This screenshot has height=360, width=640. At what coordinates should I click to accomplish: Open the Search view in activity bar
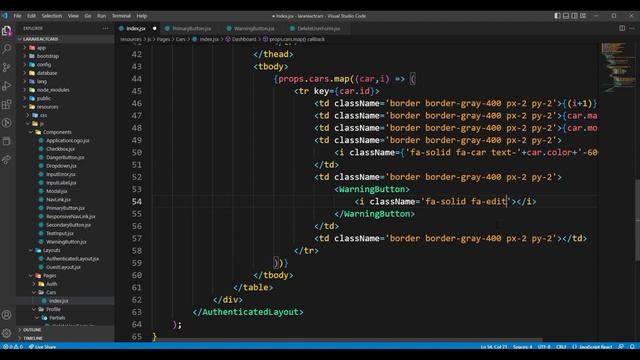(7, 49)
